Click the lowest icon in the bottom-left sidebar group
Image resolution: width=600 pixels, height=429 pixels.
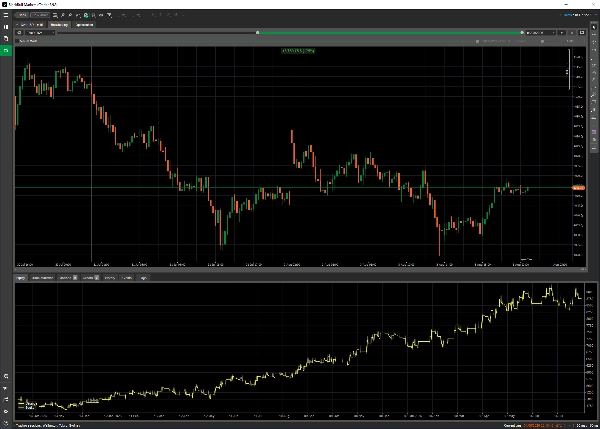click(x=6, y=423)
